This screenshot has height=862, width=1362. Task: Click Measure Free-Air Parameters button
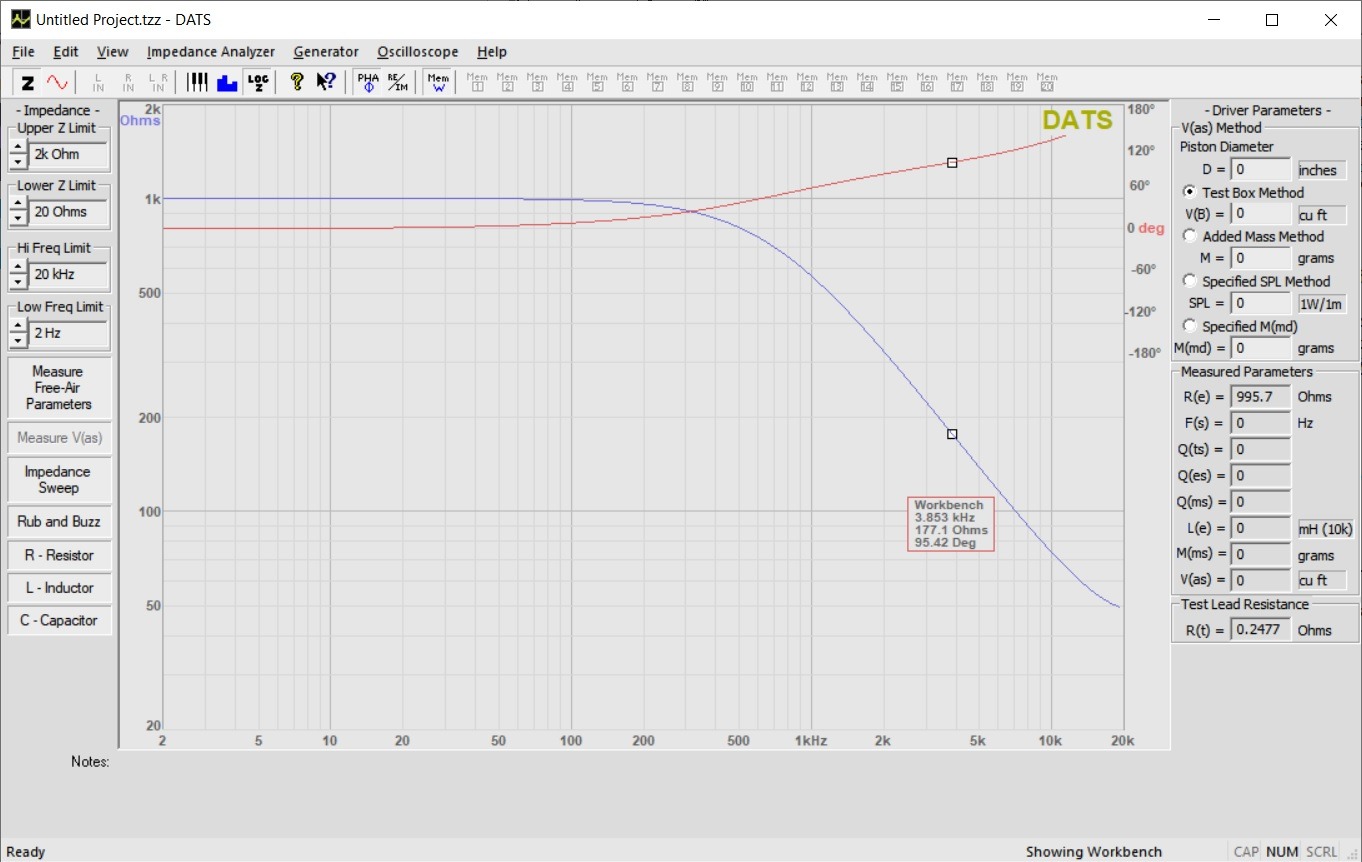[58, 388]
